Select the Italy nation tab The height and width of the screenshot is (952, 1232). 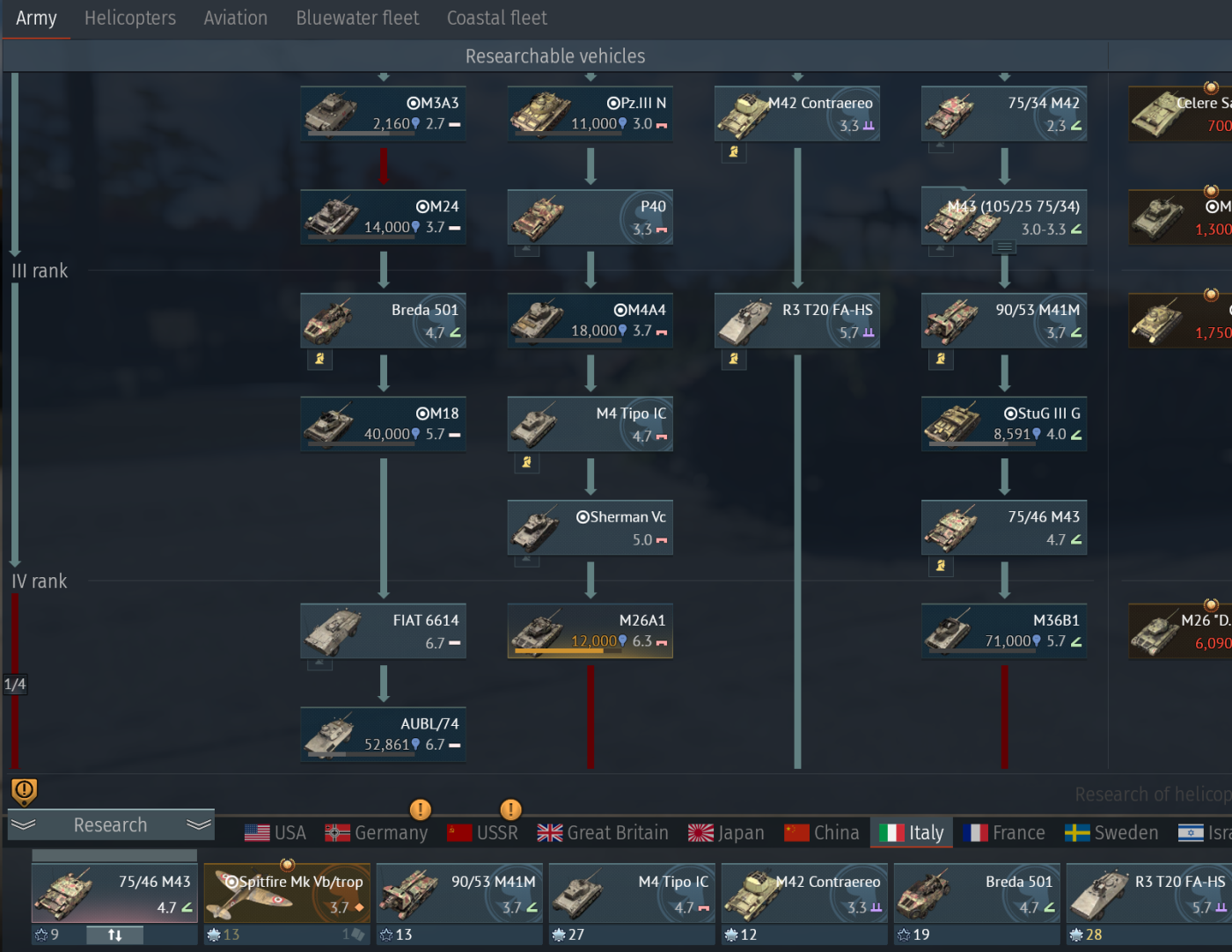pyautogui.click(x=912, y=832)
